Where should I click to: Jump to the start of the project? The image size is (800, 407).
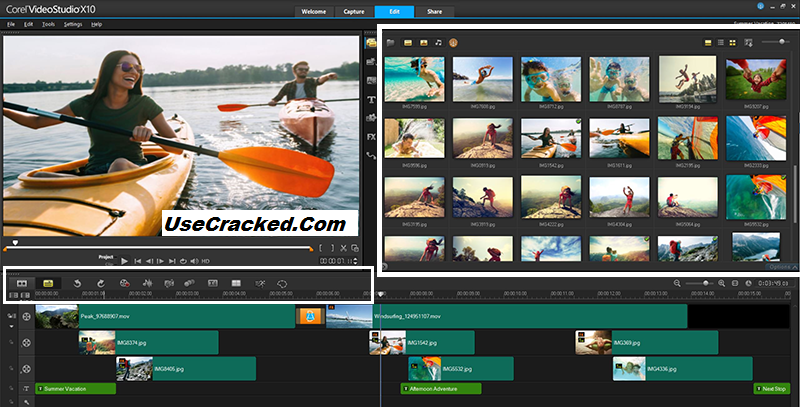click(137, 261)
